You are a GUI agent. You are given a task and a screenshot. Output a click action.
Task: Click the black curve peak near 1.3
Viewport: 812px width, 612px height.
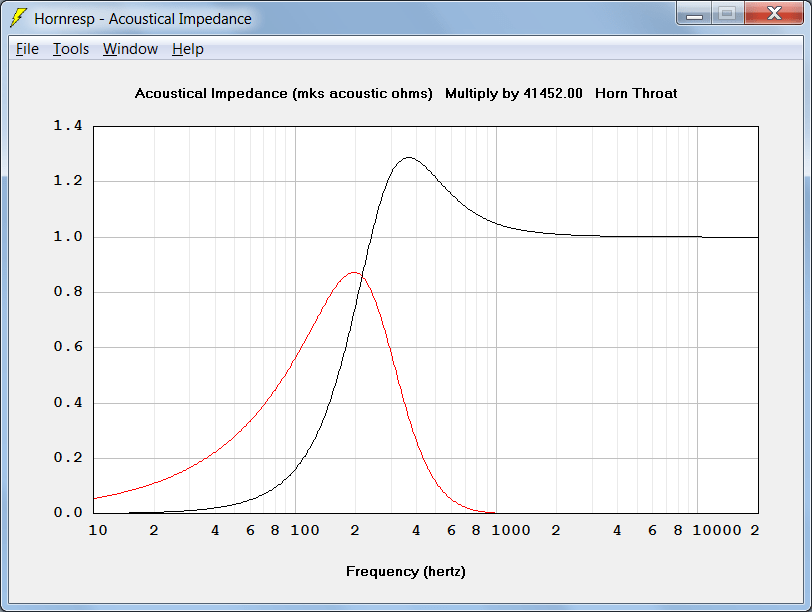(x=409, y=157)
